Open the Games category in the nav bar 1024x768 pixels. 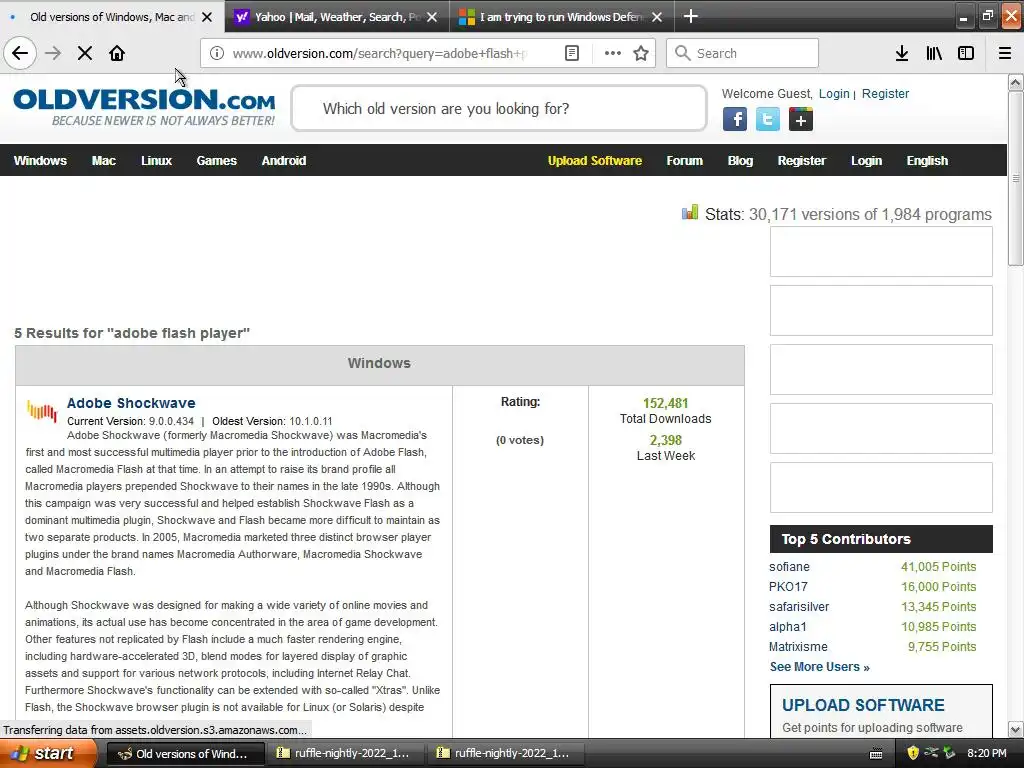point(216,161)
